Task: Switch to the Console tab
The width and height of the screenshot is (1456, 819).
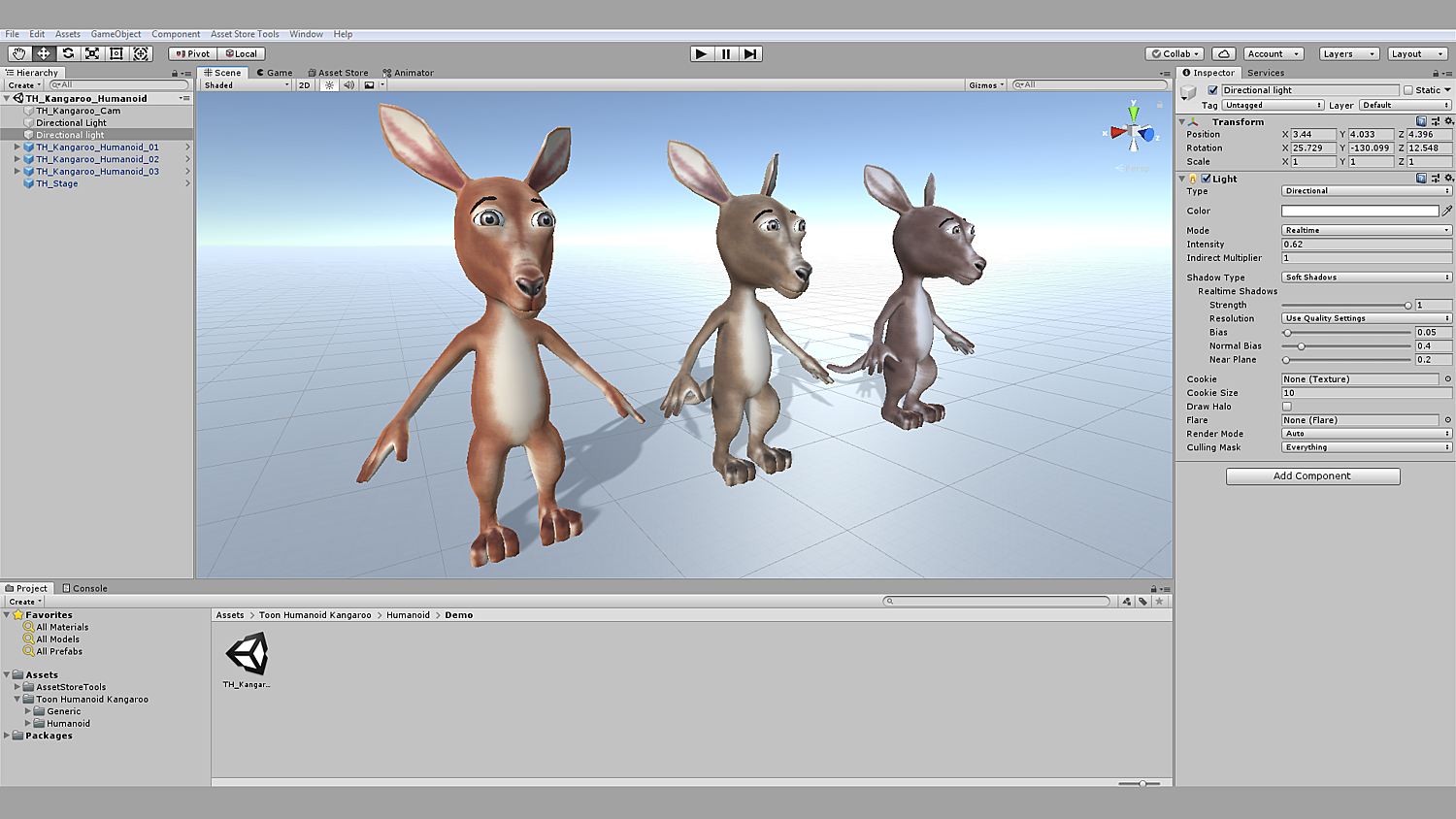Action: pos(85,588)
